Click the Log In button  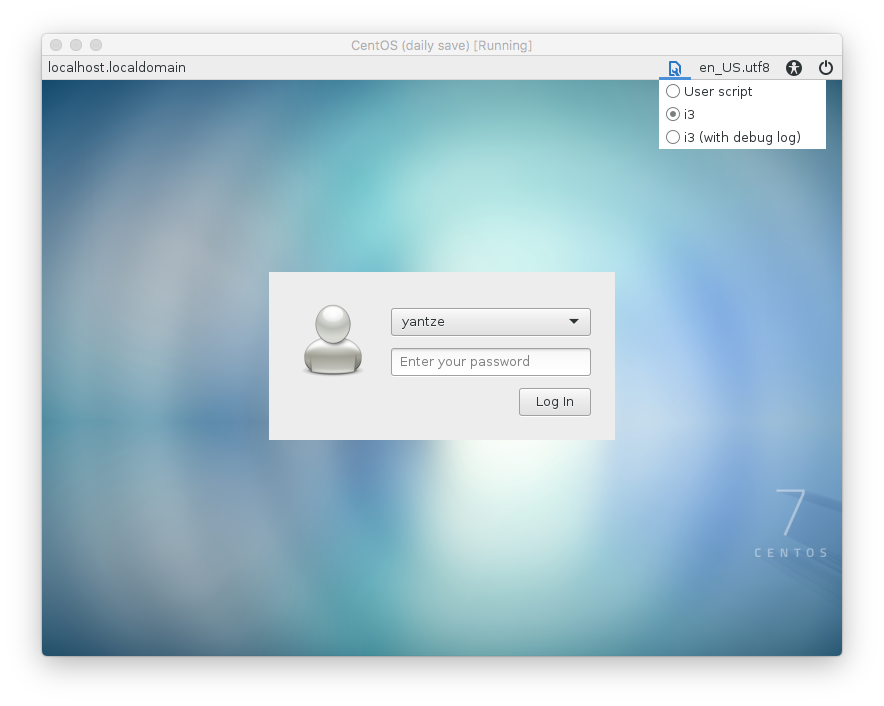point(555,401)
